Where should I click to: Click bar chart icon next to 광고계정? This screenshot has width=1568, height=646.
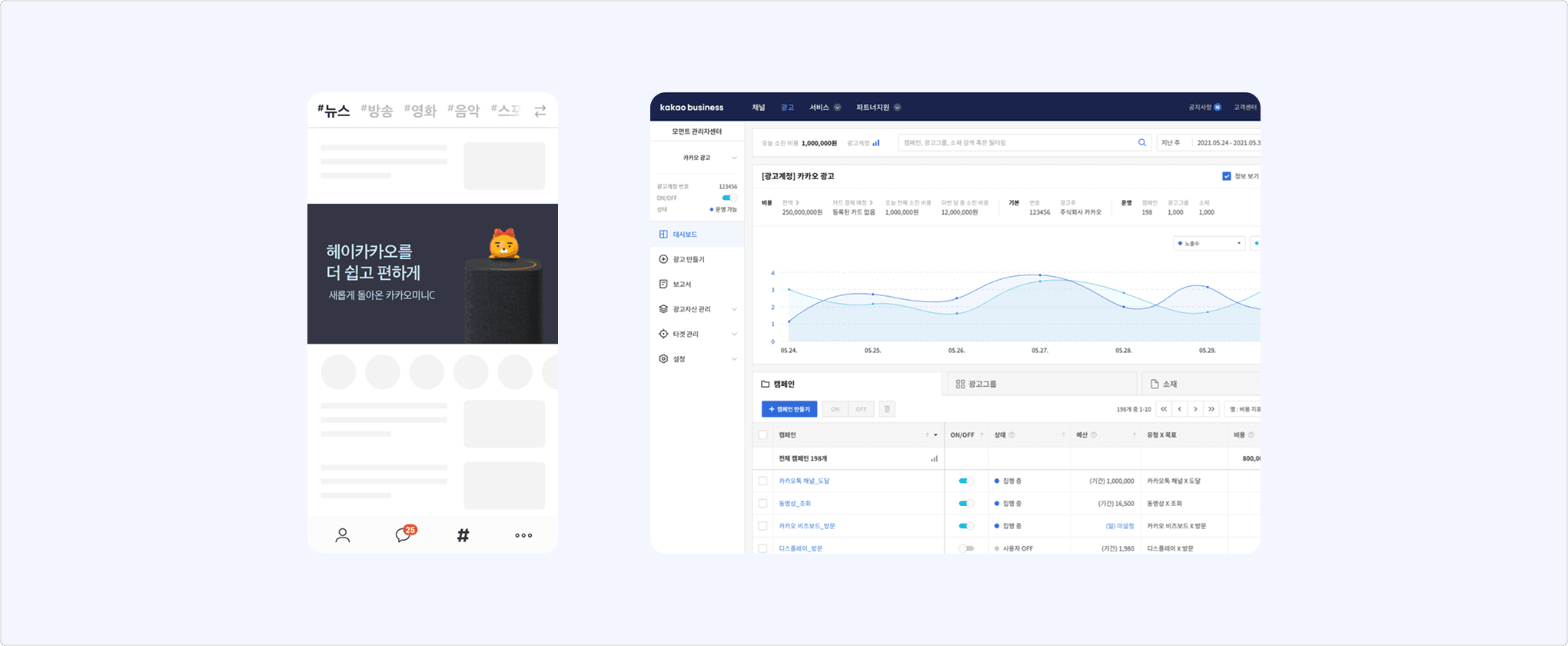(876, 143)
